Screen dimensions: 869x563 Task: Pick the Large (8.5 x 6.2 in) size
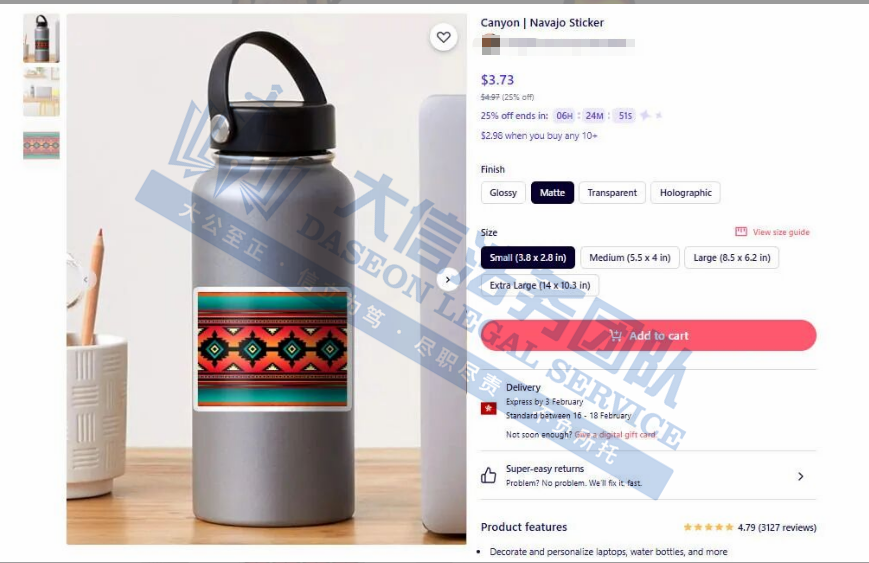[732, 258]
